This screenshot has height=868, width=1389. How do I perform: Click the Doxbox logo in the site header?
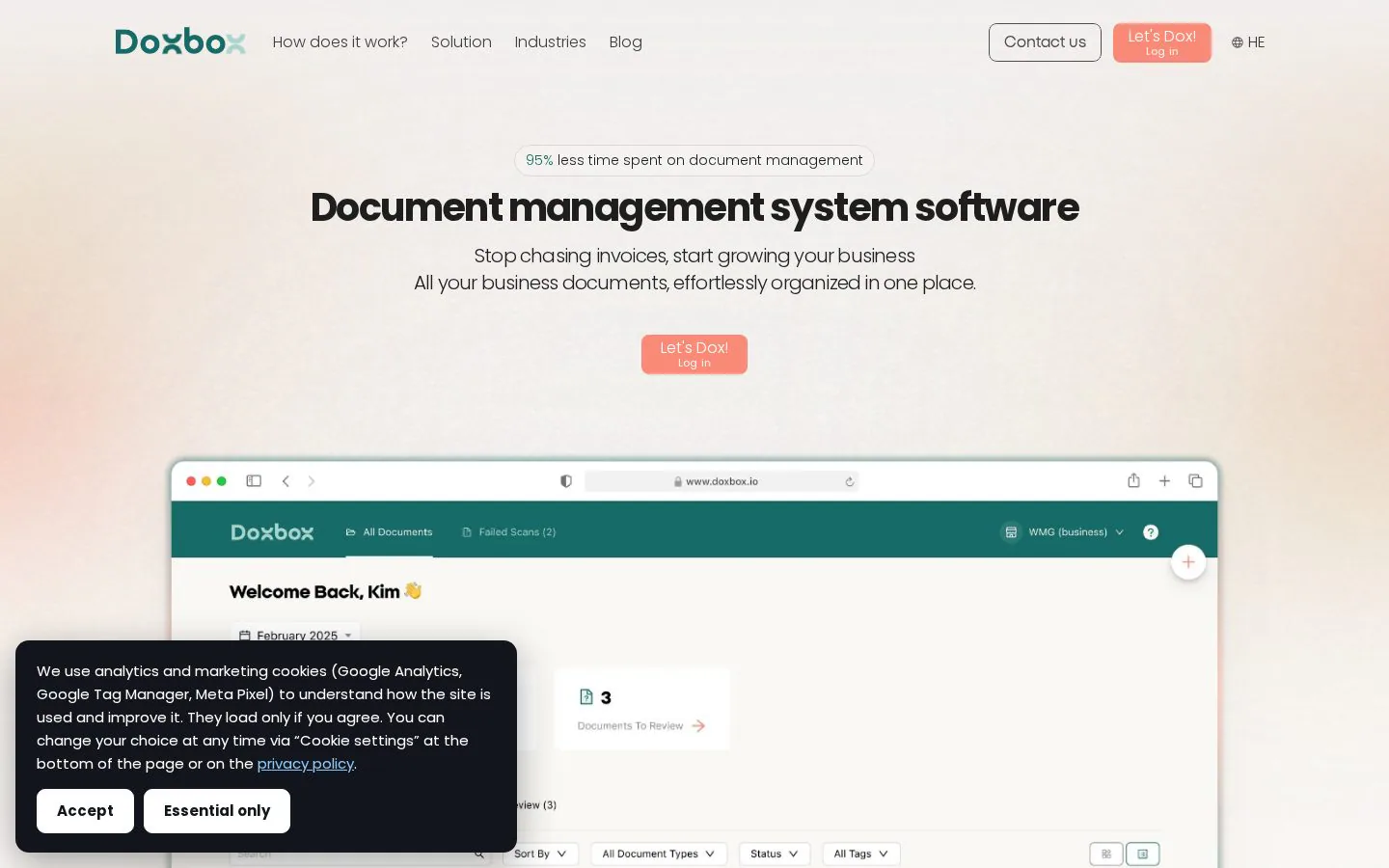(x=180, y=41)
